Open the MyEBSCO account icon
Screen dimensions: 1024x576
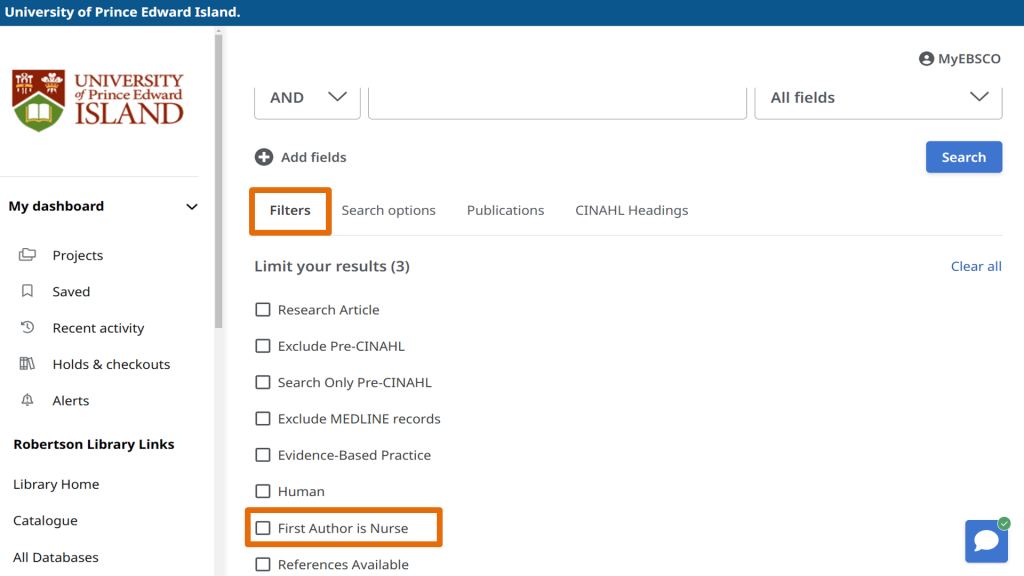(926, 59)
